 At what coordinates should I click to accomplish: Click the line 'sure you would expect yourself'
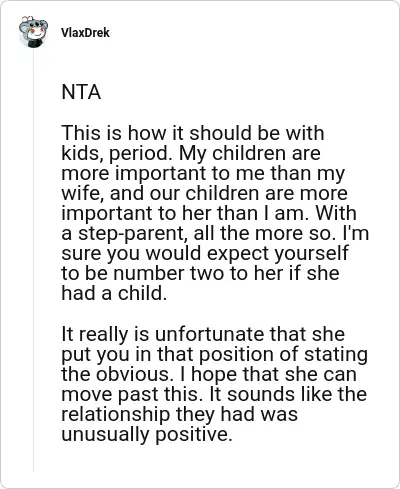click(x=205, y=254)
